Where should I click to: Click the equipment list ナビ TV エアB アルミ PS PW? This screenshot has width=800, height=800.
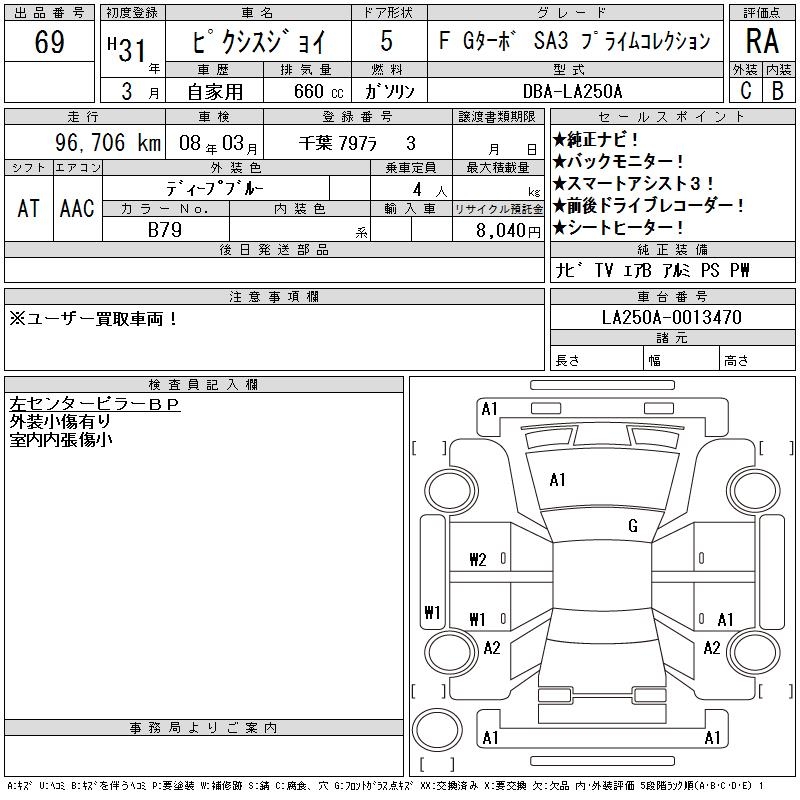click(x=653, y=270)
